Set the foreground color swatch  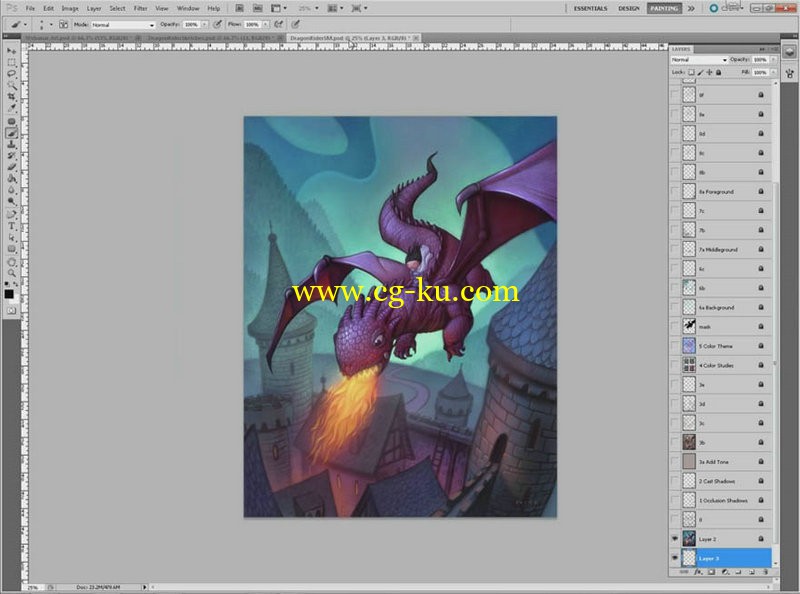[9, 293]
